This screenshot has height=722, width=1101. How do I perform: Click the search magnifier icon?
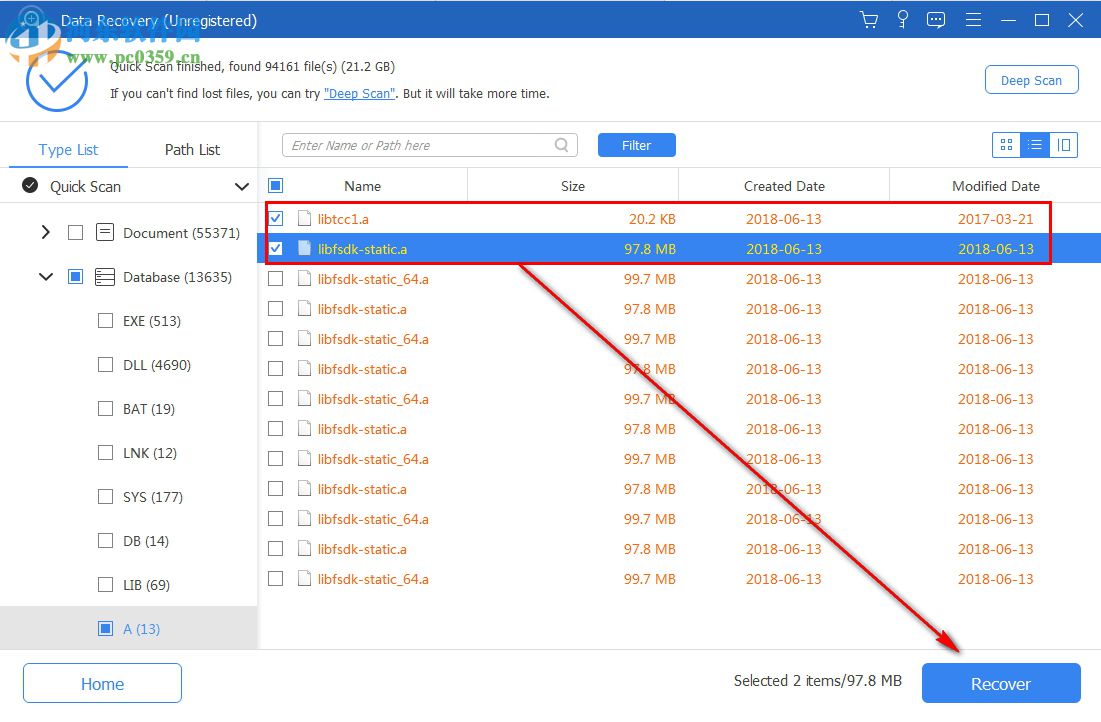pos(561,144)
